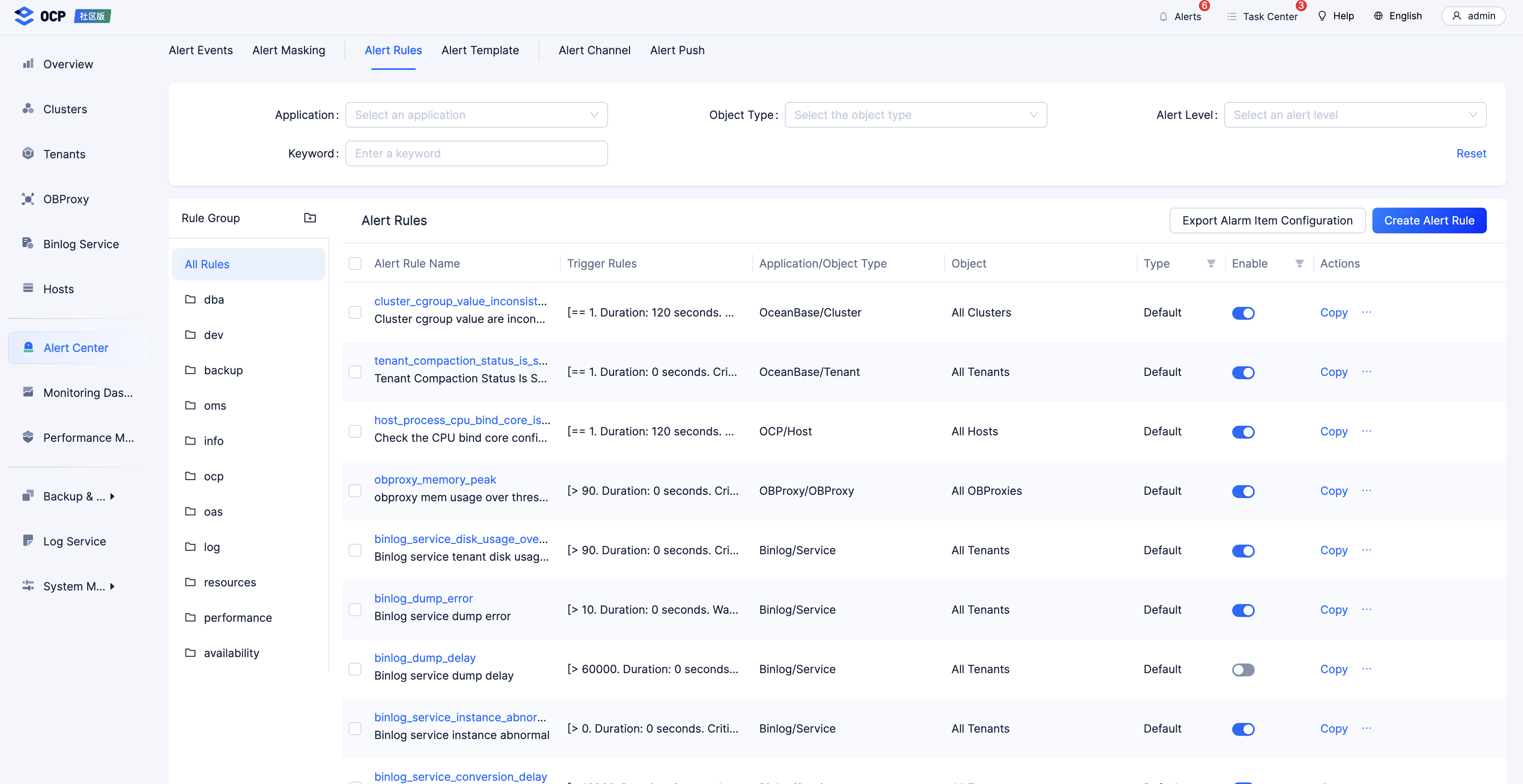
Task: Open the Alert Level select dropdown
Action: pos(1354,115)
